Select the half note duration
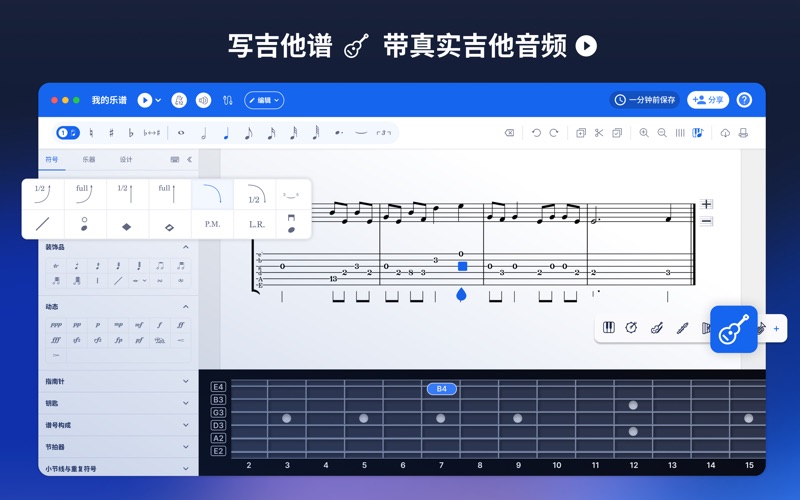 pyautogui.click(x=204, y=133)
